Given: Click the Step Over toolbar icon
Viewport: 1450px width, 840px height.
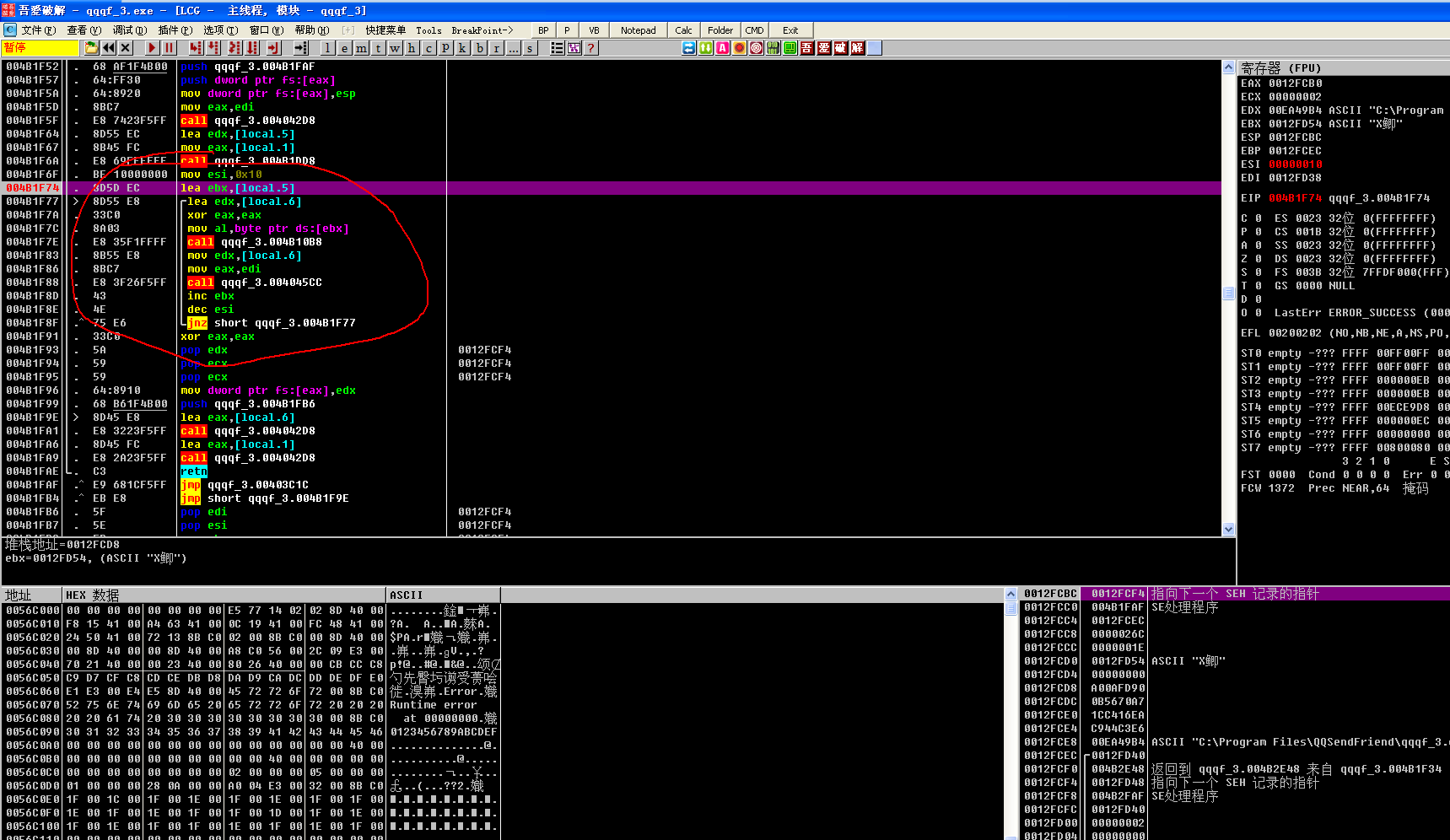Looking at the screenshot, I should pos(213,48).
